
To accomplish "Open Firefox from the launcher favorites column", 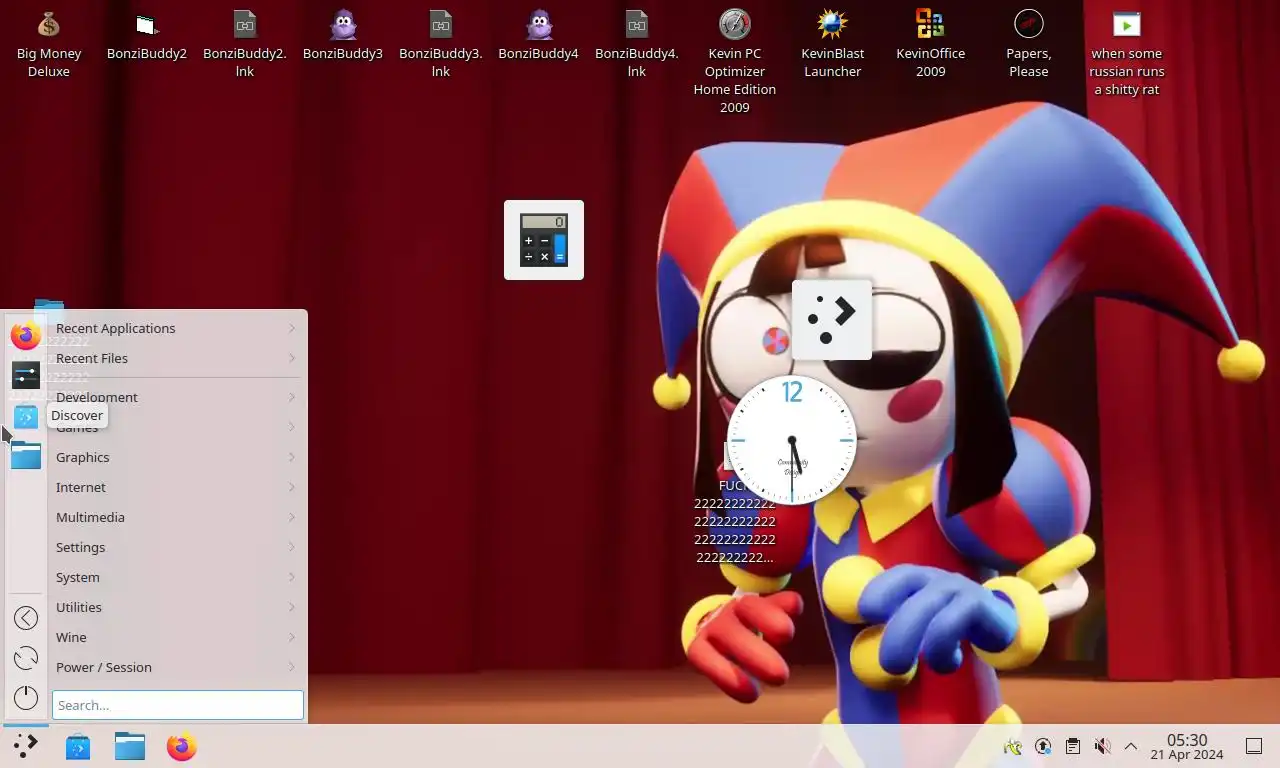I will 26,336.
